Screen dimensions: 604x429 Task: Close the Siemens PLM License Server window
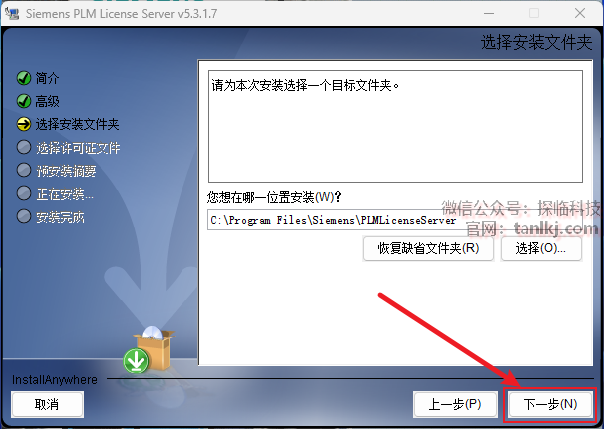pyautogui.click(x=580, y=13)
